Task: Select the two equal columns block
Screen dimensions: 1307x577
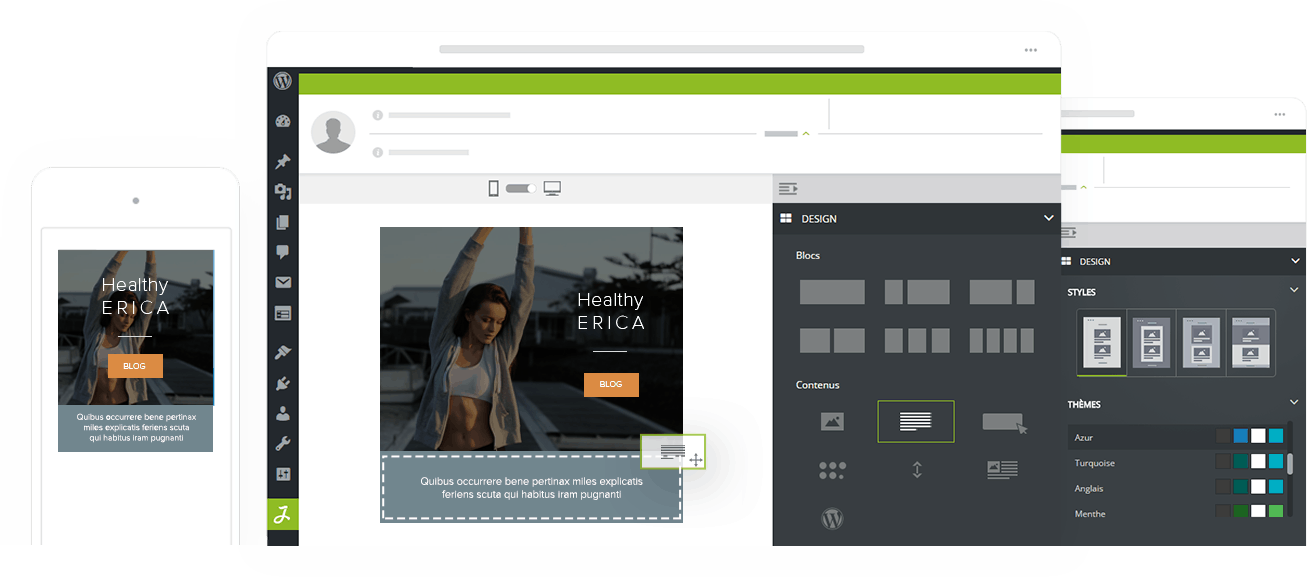Action: [x=832, y=341]
